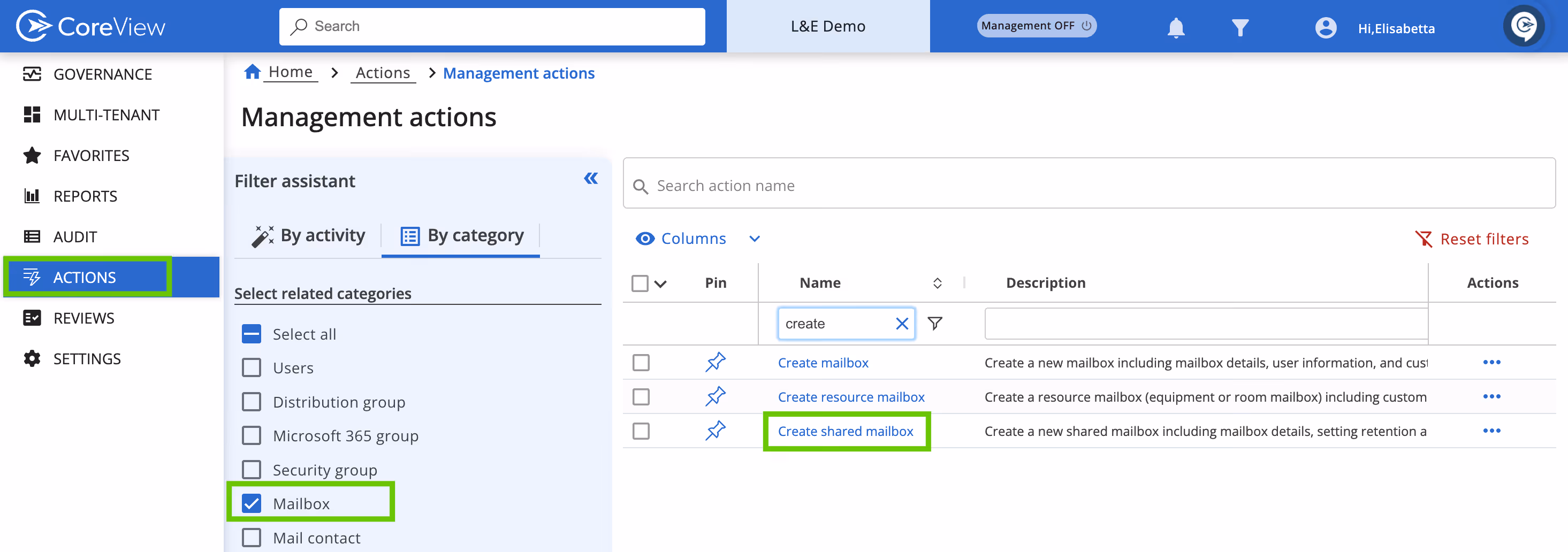The image size is (1568, 552).
Task: Click the Reports bar-chart icon
Action: tap(32, 195)
